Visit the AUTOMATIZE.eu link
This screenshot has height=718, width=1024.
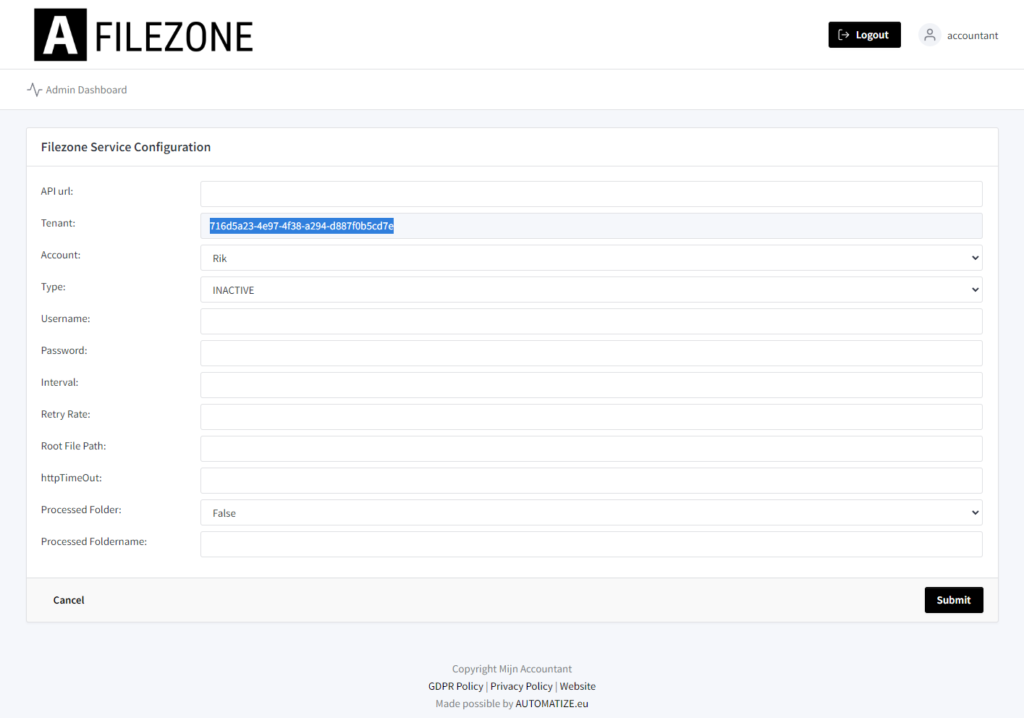(x=552, y=704)
